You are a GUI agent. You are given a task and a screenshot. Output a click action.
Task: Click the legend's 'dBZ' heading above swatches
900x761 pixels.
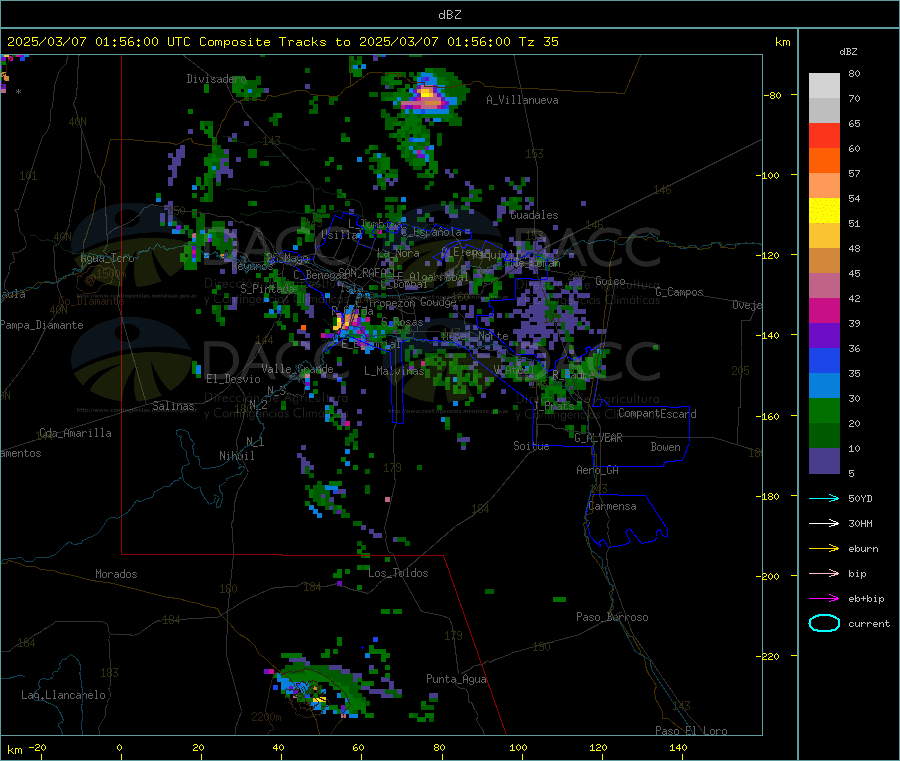(848, 52)
